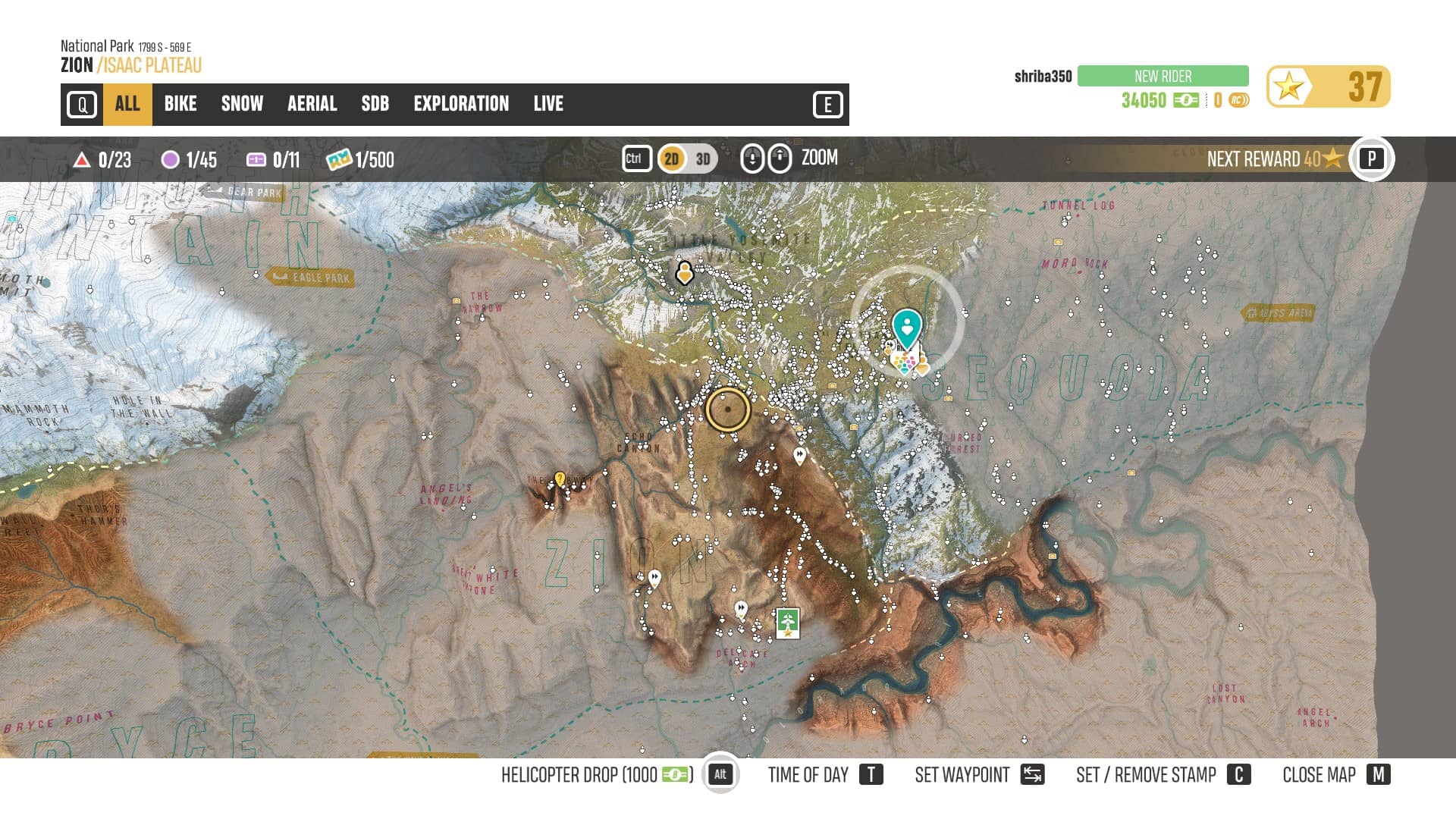This screenshot has height=819, width=1456.
Task: Click the Bryce Point location label
Action: point(59,722)
